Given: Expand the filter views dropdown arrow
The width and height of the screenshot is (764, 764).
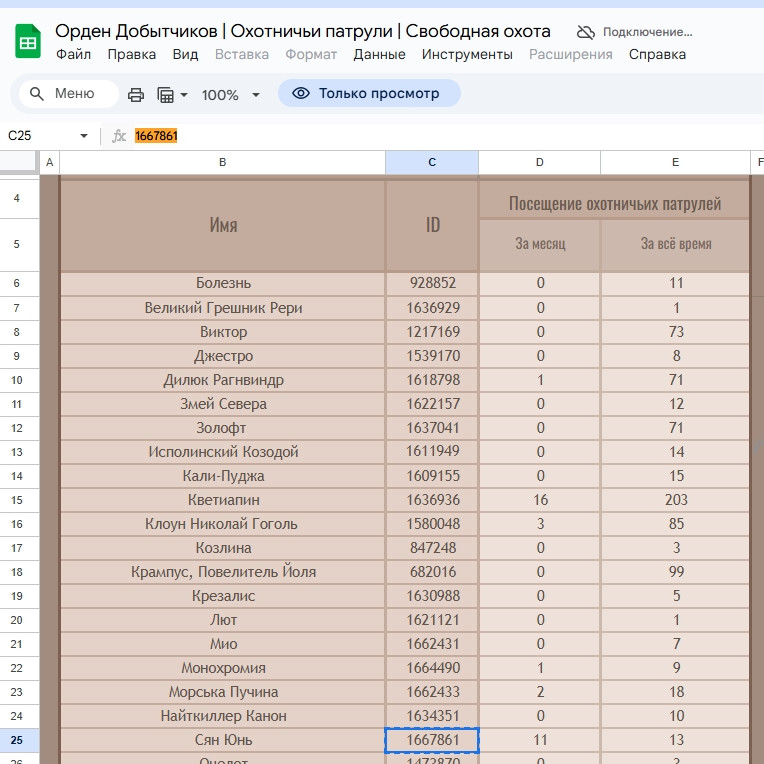Looking at the screenshot, I should point(184,95).
